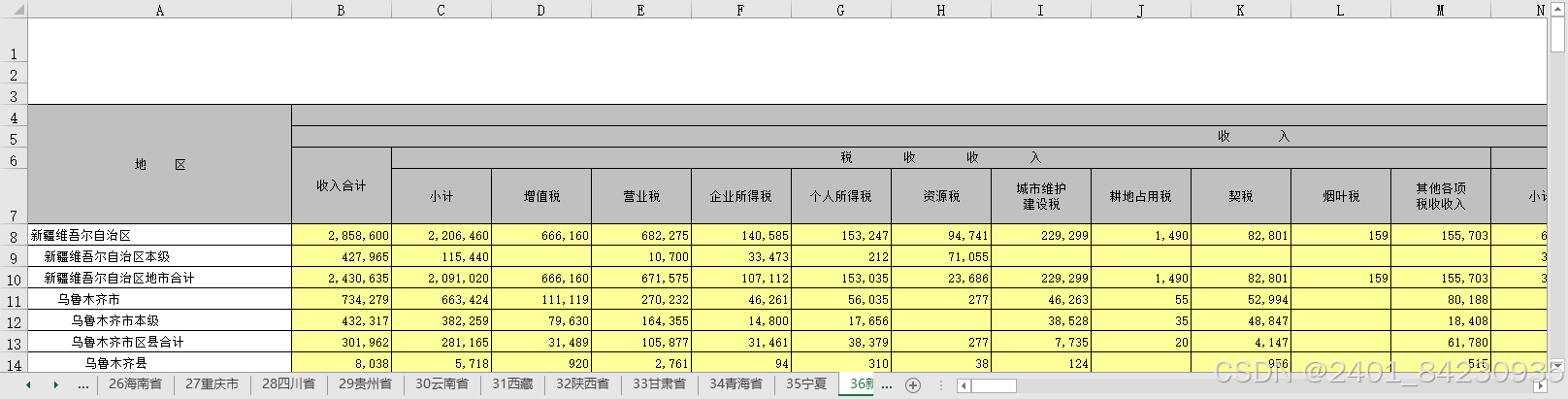This screenshot has height=399, width=1568.
Task: Select column F header
Action: (x=740, y=10)
